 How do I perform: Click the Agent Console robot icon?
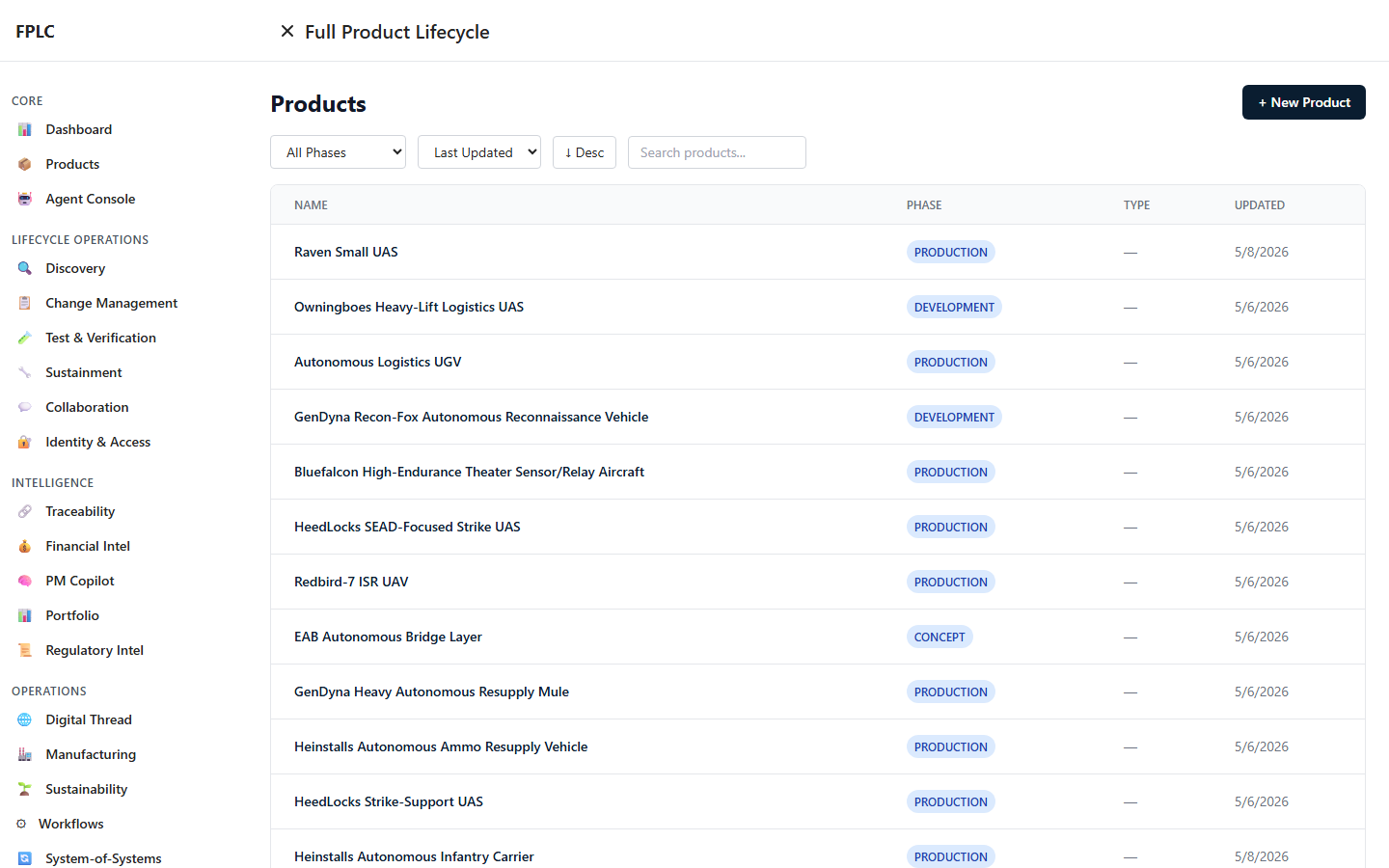coord(25,199)
